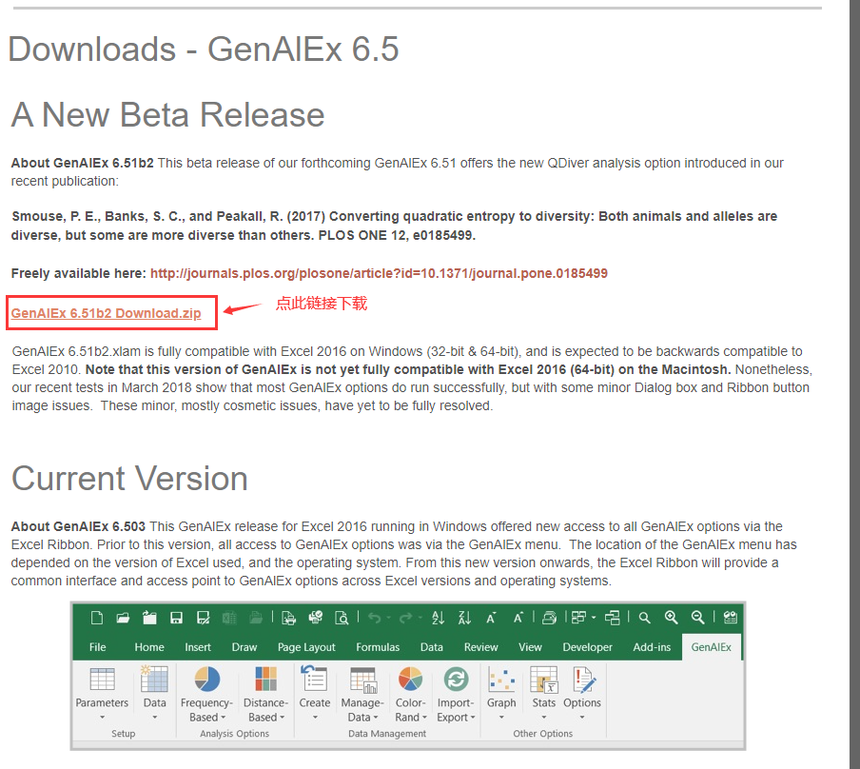Select the Developer tab
Viewport: 860px width, 769px height.
pyautogui.click(x=587, y=647)
